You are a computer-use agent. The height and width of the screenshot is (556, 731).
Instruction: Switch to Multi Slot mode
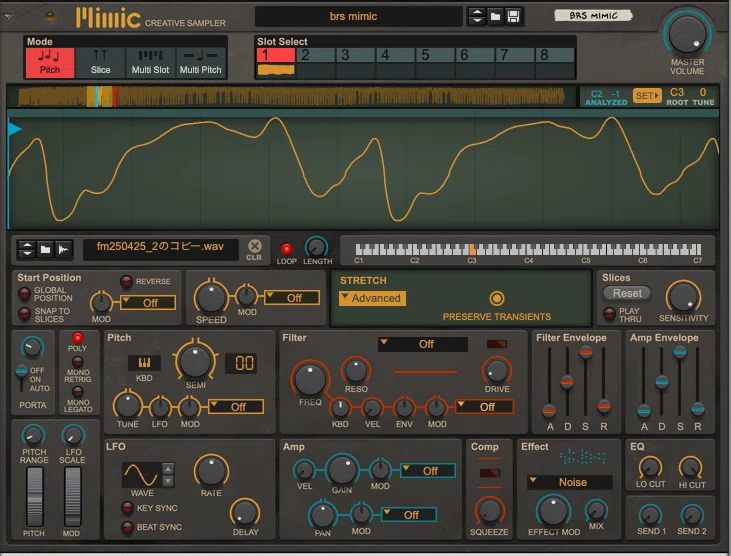[150, 62]
